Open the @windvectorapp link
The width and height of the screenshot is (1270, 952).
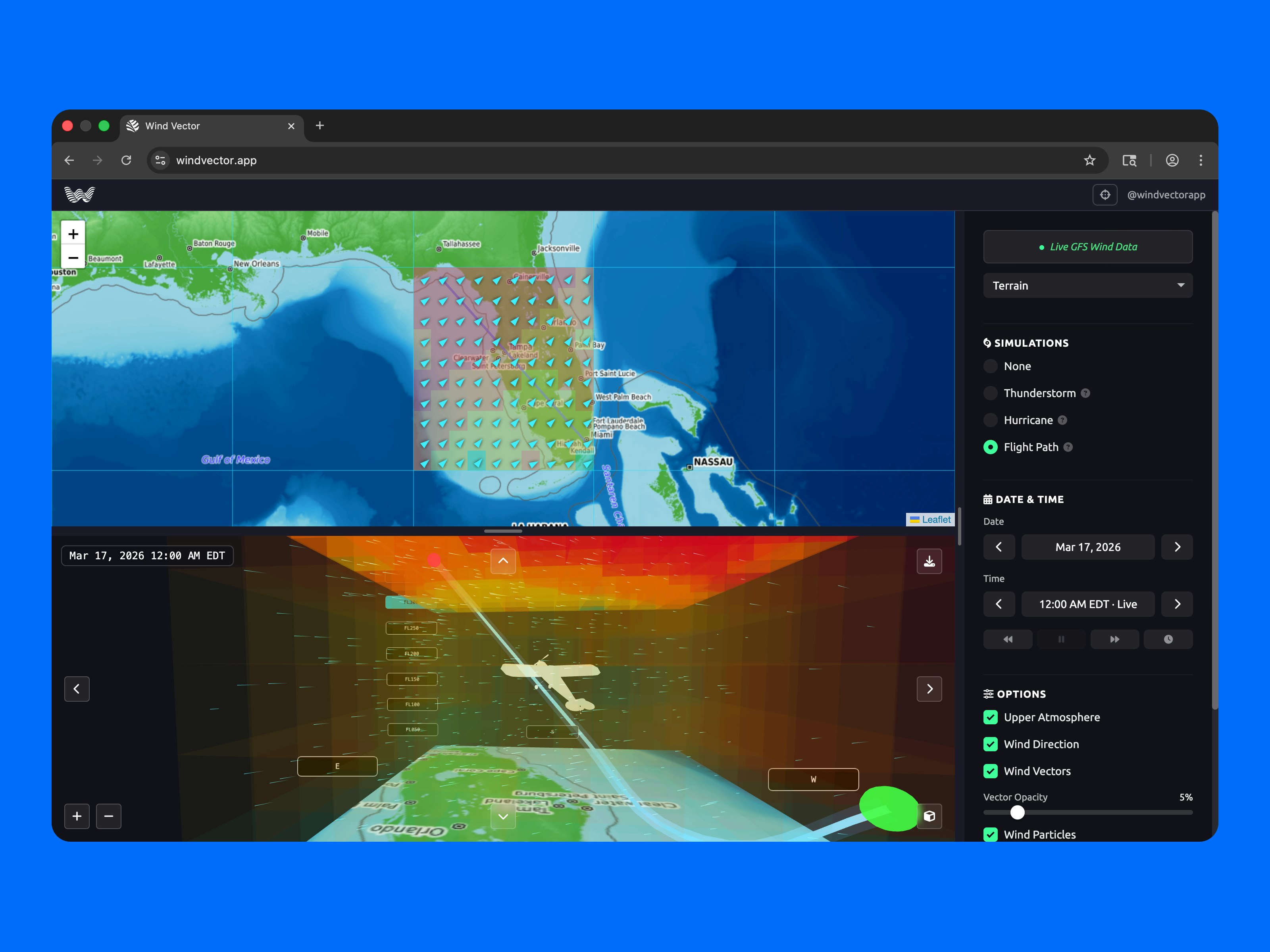1166,194
